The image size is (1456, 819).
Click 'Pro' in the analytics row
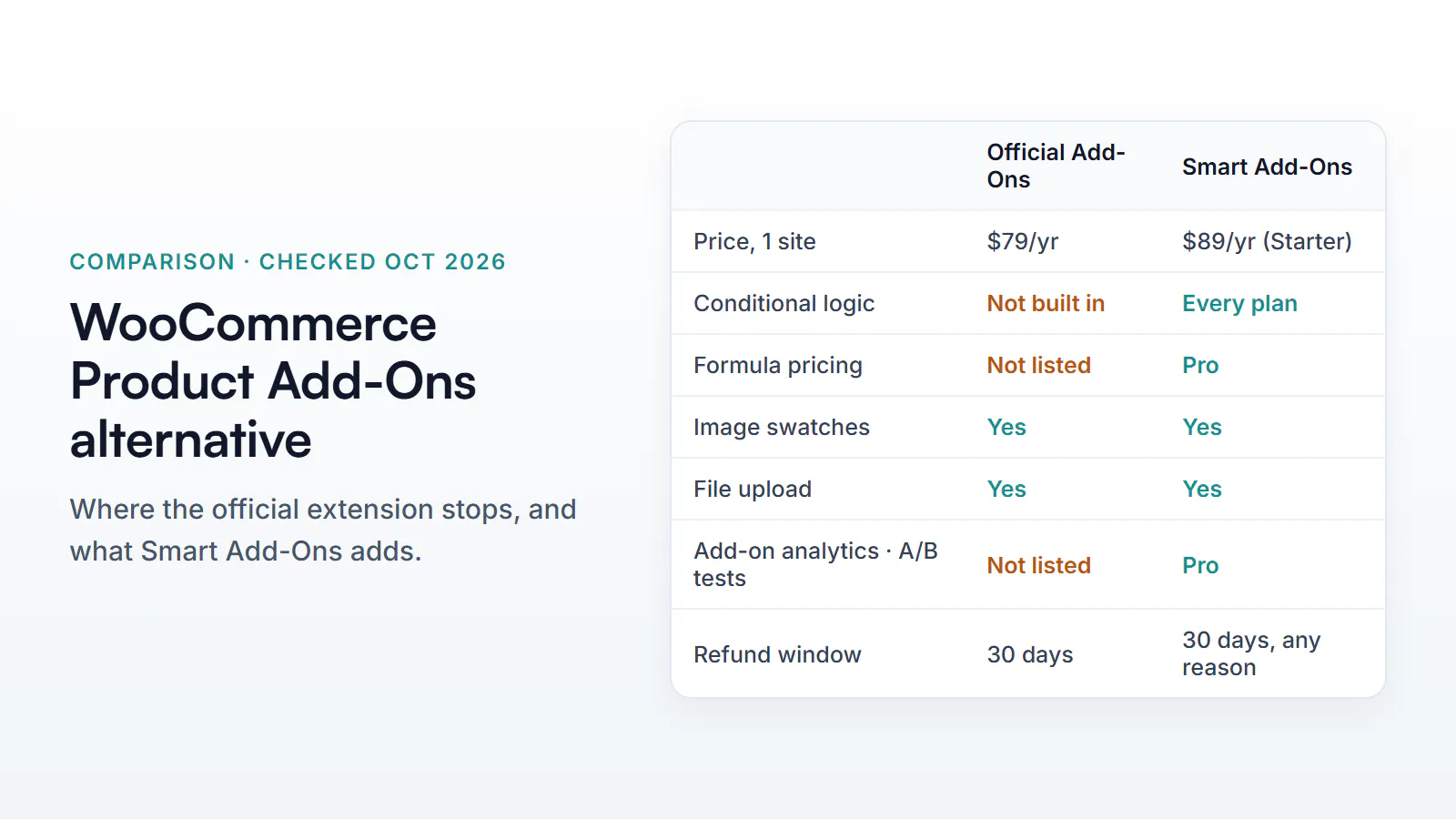coord(1200,565)
